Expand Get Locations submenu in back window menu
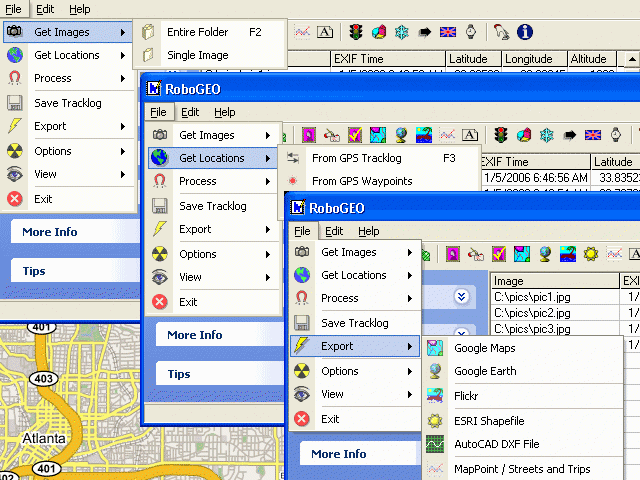The height and width of the screenshot is (480, 640). coord(123,55)
